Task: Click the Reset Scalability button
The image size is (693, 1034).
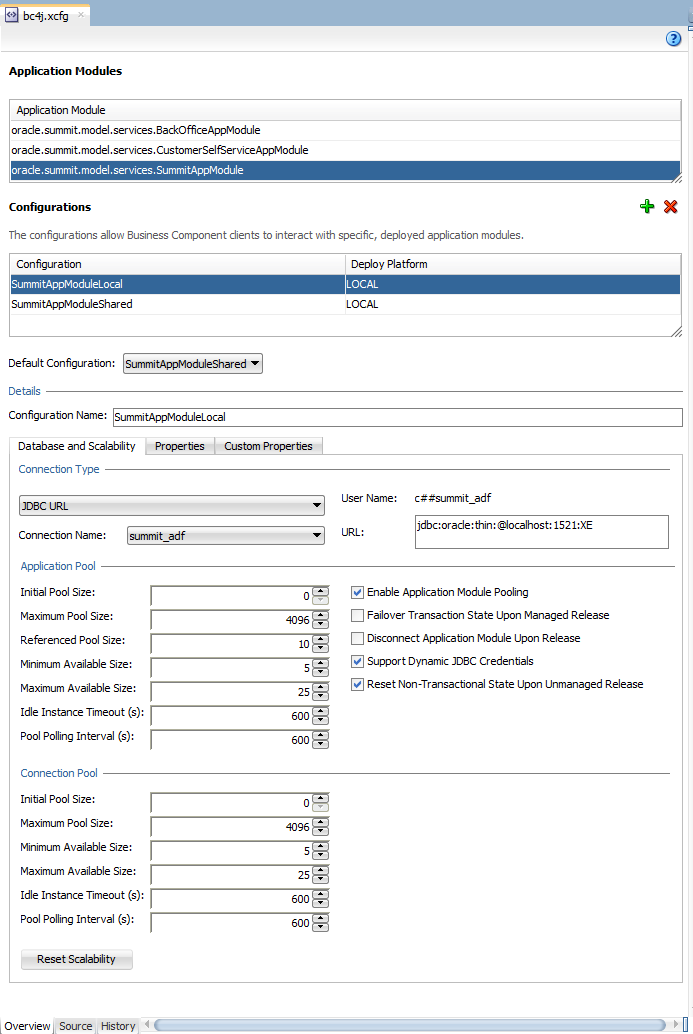Action: (x=76, y=959)
